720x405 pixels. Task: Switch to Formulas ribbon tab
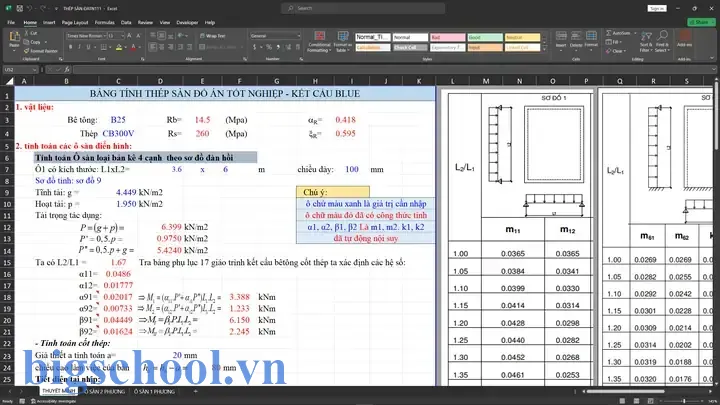tap(105, 22)
